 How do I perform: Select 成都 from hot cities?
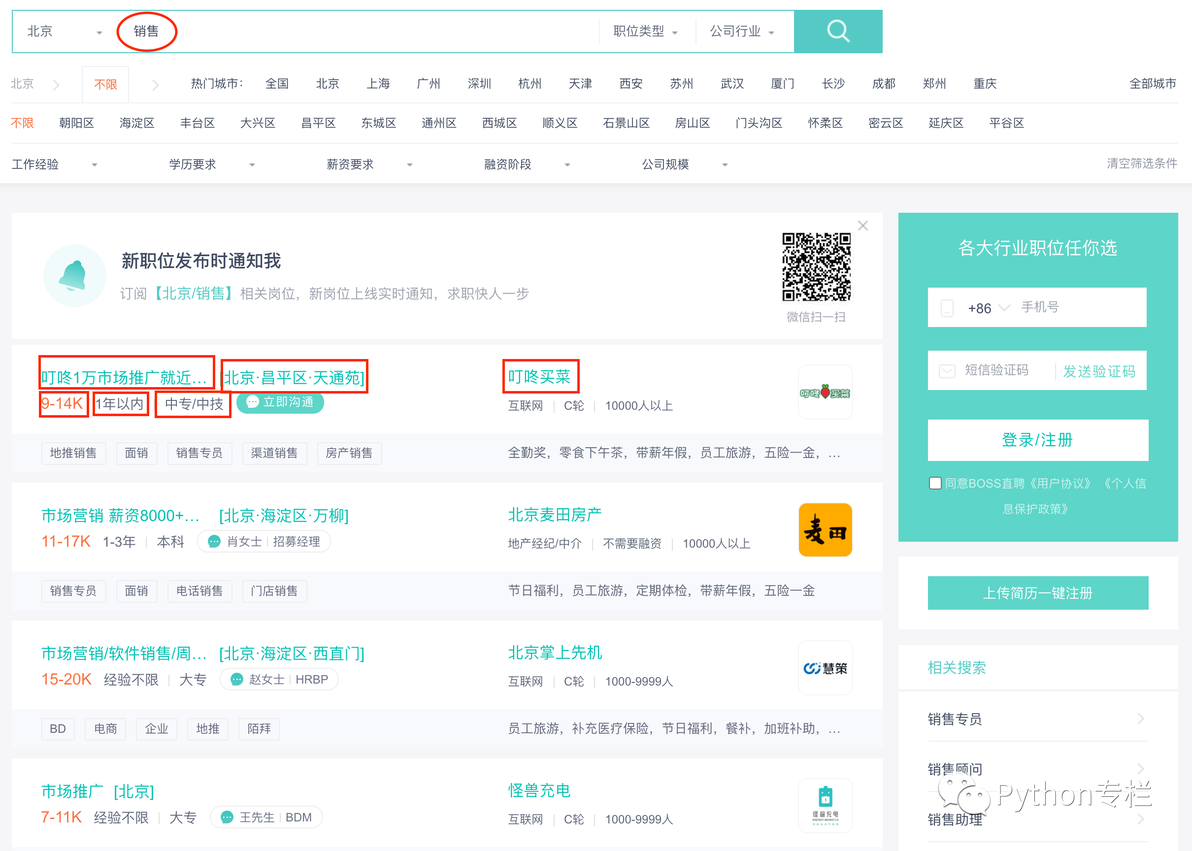point(883,84)
